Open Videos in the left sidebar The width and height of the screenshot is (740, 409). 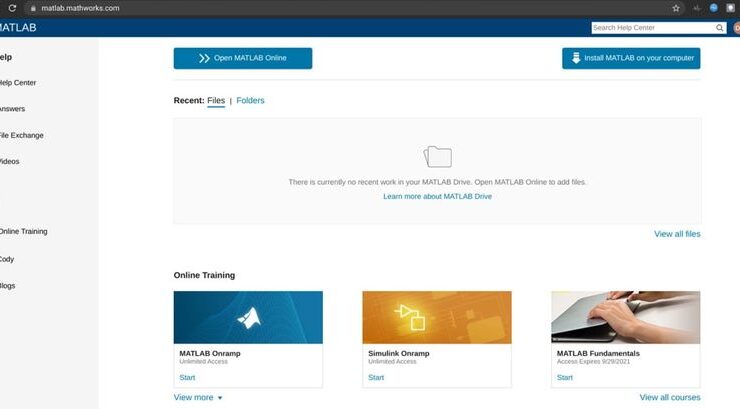click(x=9, y=161)
